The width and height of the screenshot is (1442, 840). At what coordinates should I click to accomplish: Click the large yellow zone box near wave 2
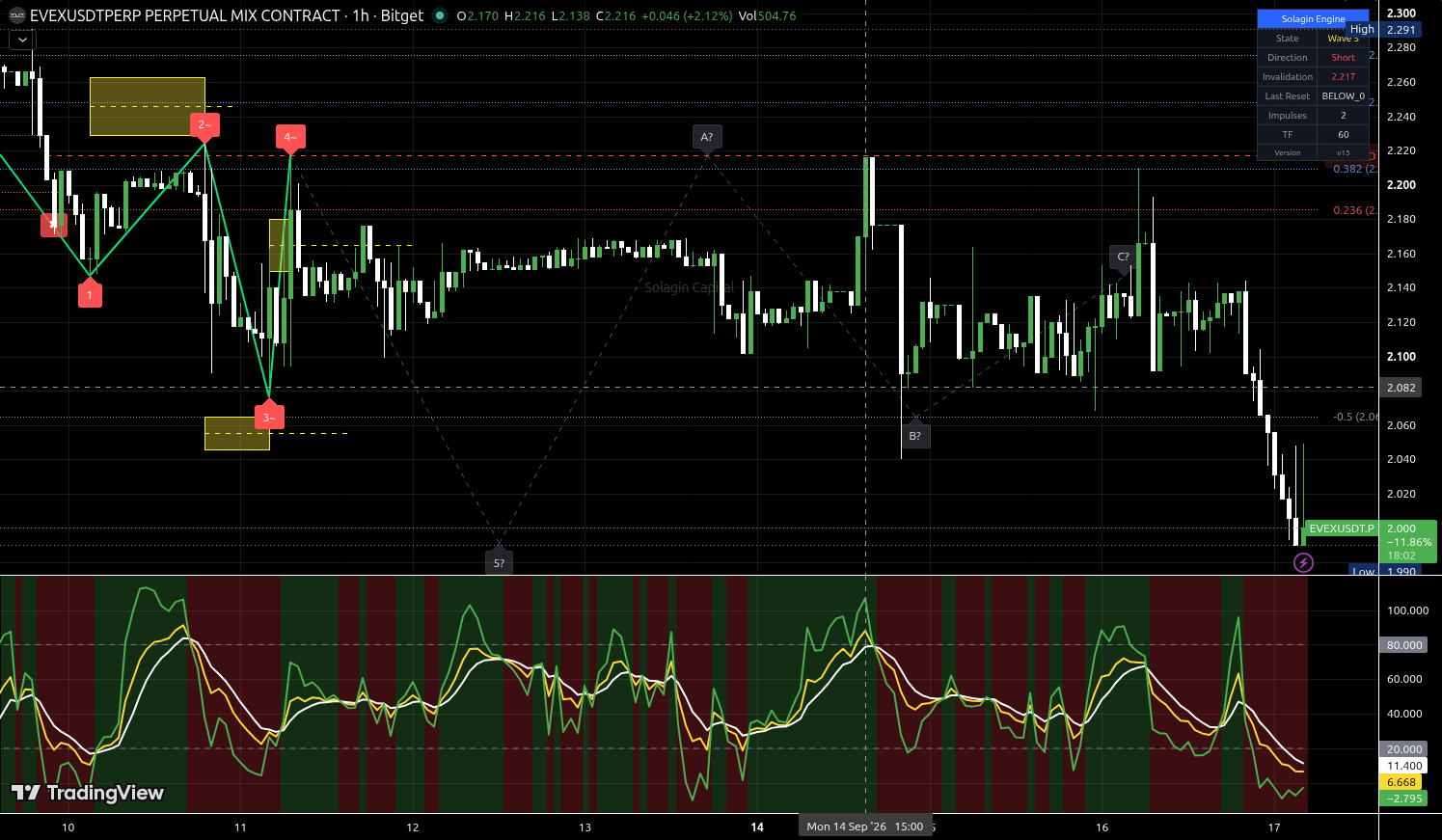pos(148,106)
